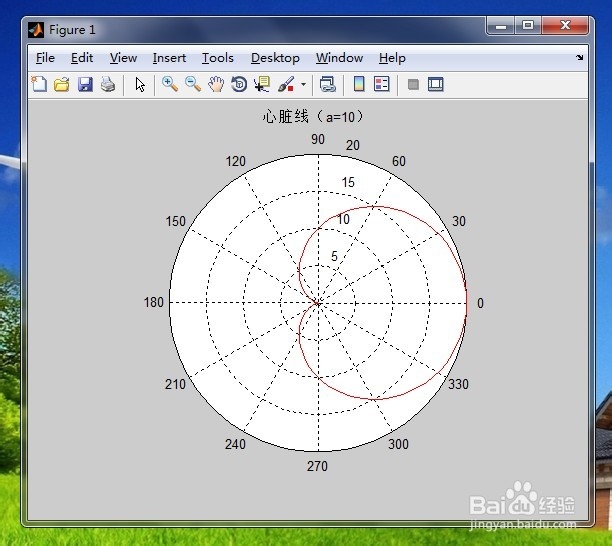Activate the Zoom In magnifier tool
Image resolution: width=612 pixels, height=546 pixels.
[170, 84]
